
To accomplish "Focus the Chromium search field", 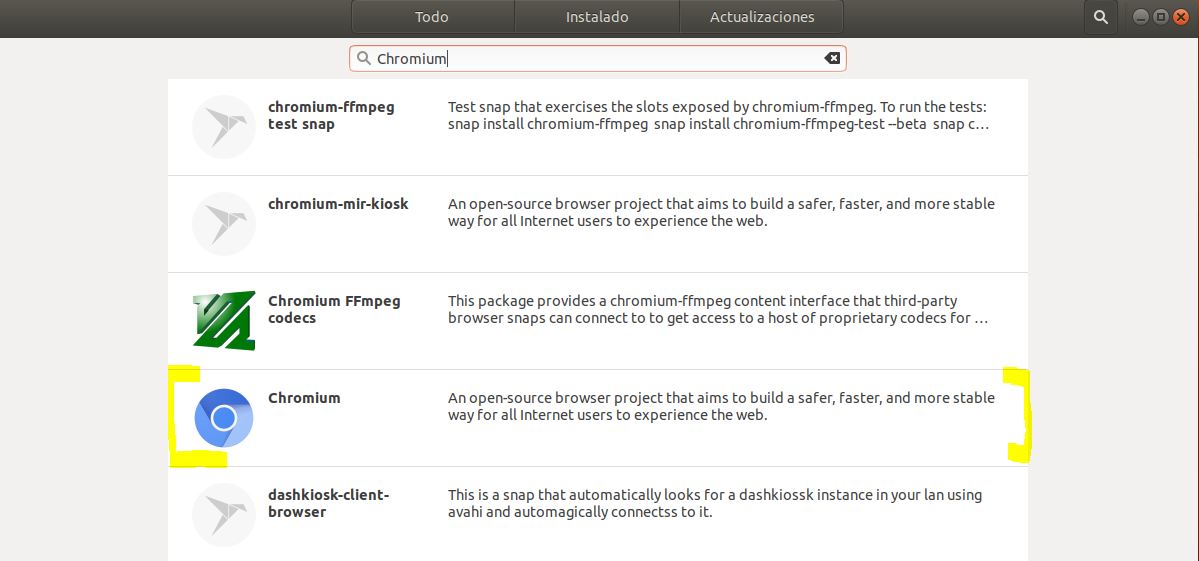I will tap(597, 58).
